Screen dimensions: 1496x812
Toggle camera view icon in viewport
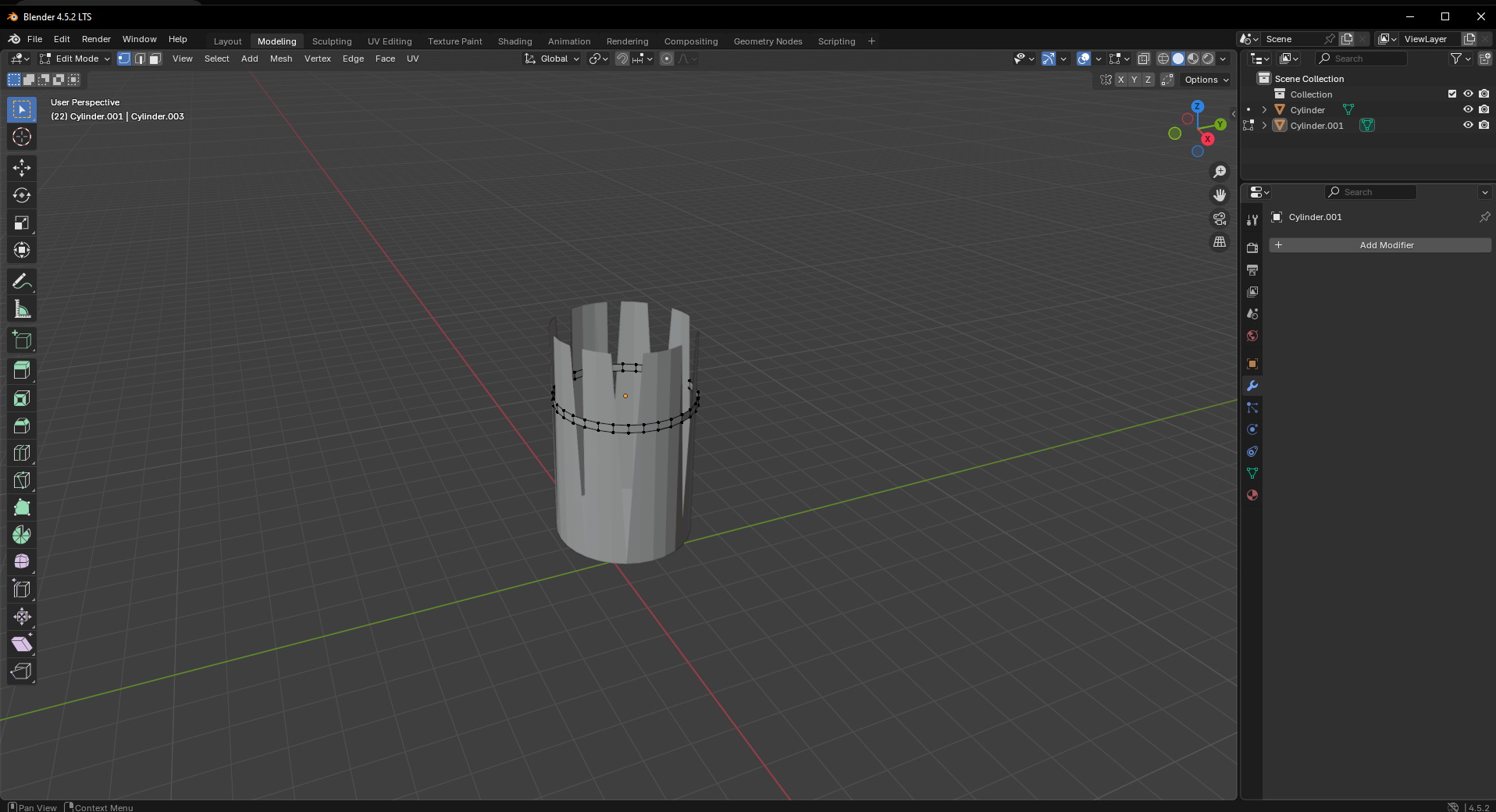point(1220,219)
